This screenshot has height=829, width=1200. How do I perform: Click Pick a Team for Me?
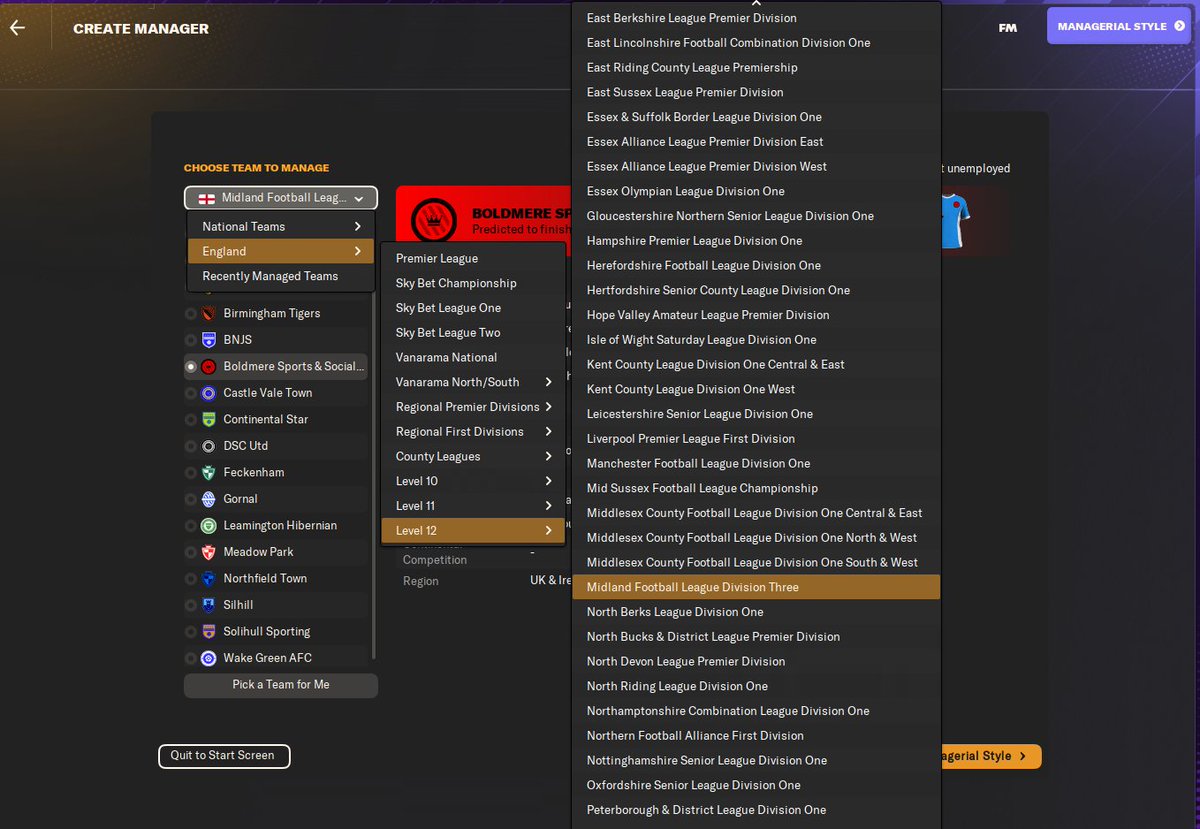(x=281, y=685)
